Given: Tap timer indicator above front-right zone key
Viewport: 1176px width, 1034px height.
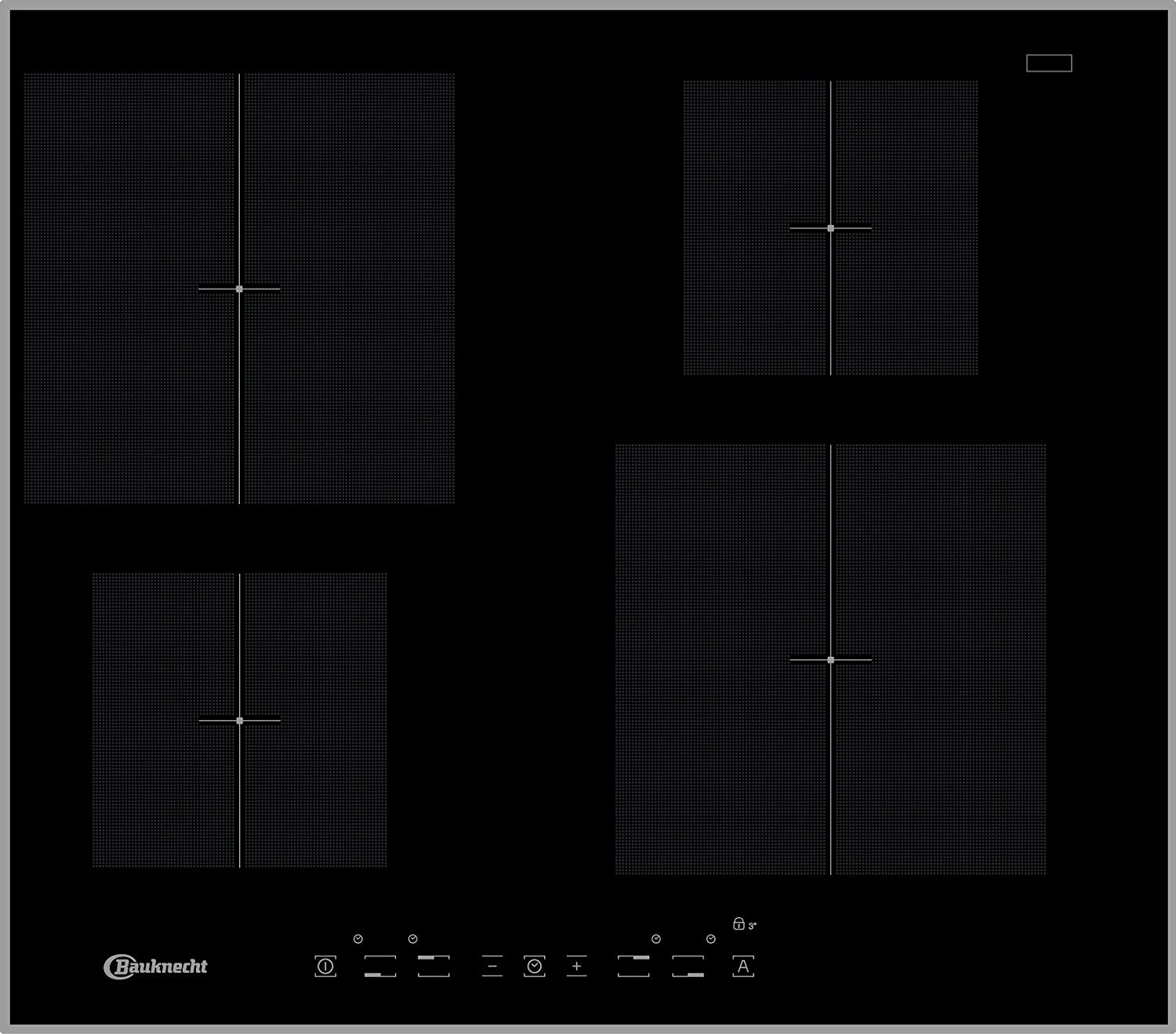Looking at the screenshot, I should tap(711, 939).
